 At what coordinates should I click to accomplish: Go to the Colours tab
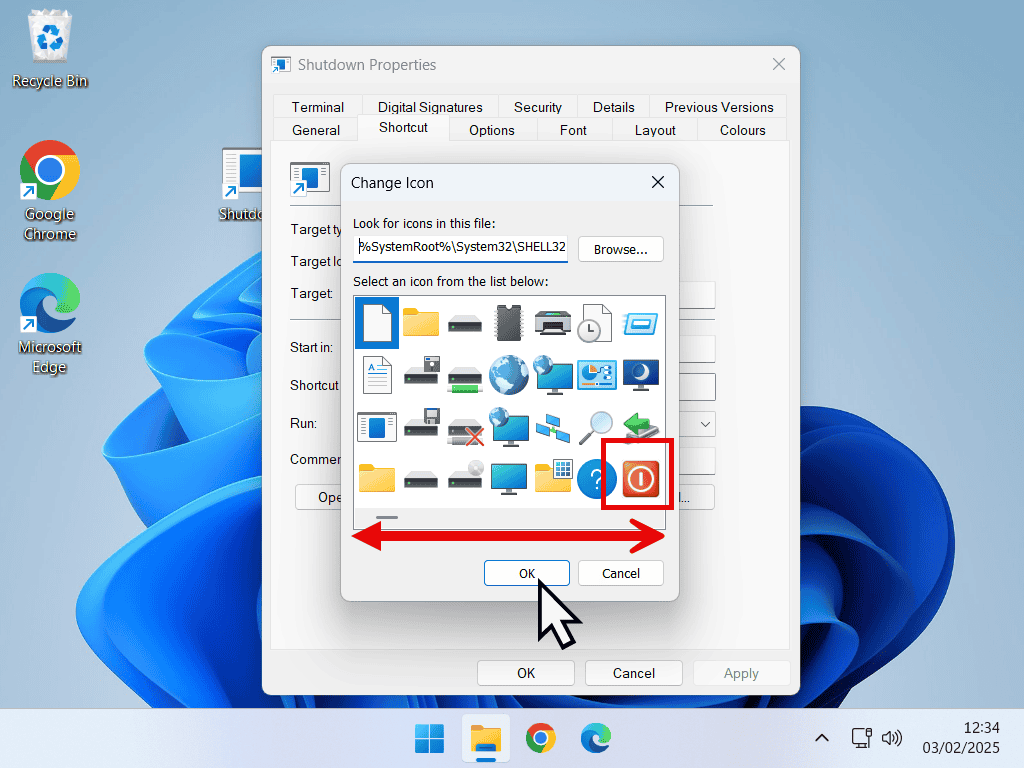742,130
